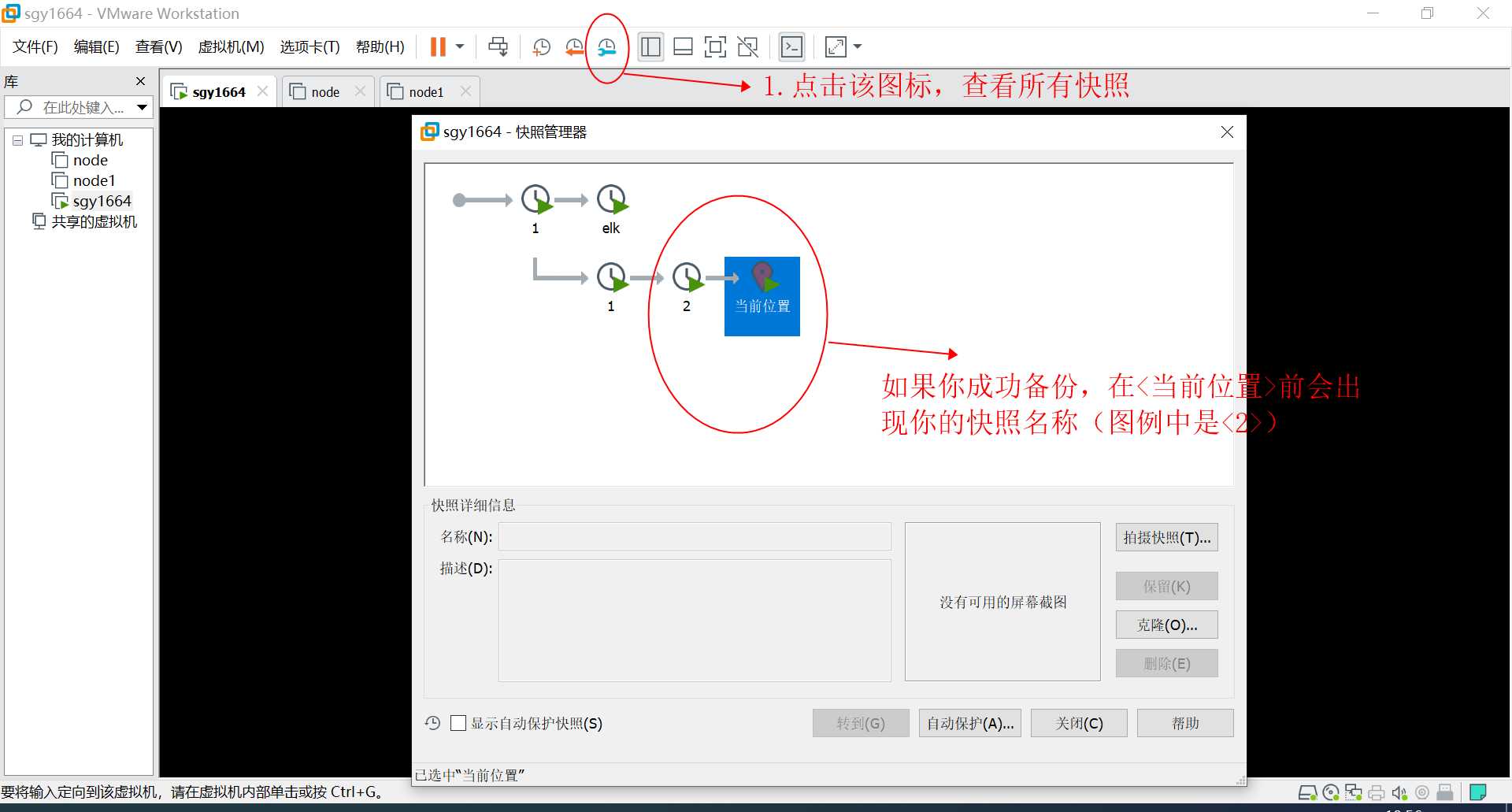Open the 文件(F) menu
Image resolution: width=1512 pixels, height=812 pixels.
coord(35,47)
